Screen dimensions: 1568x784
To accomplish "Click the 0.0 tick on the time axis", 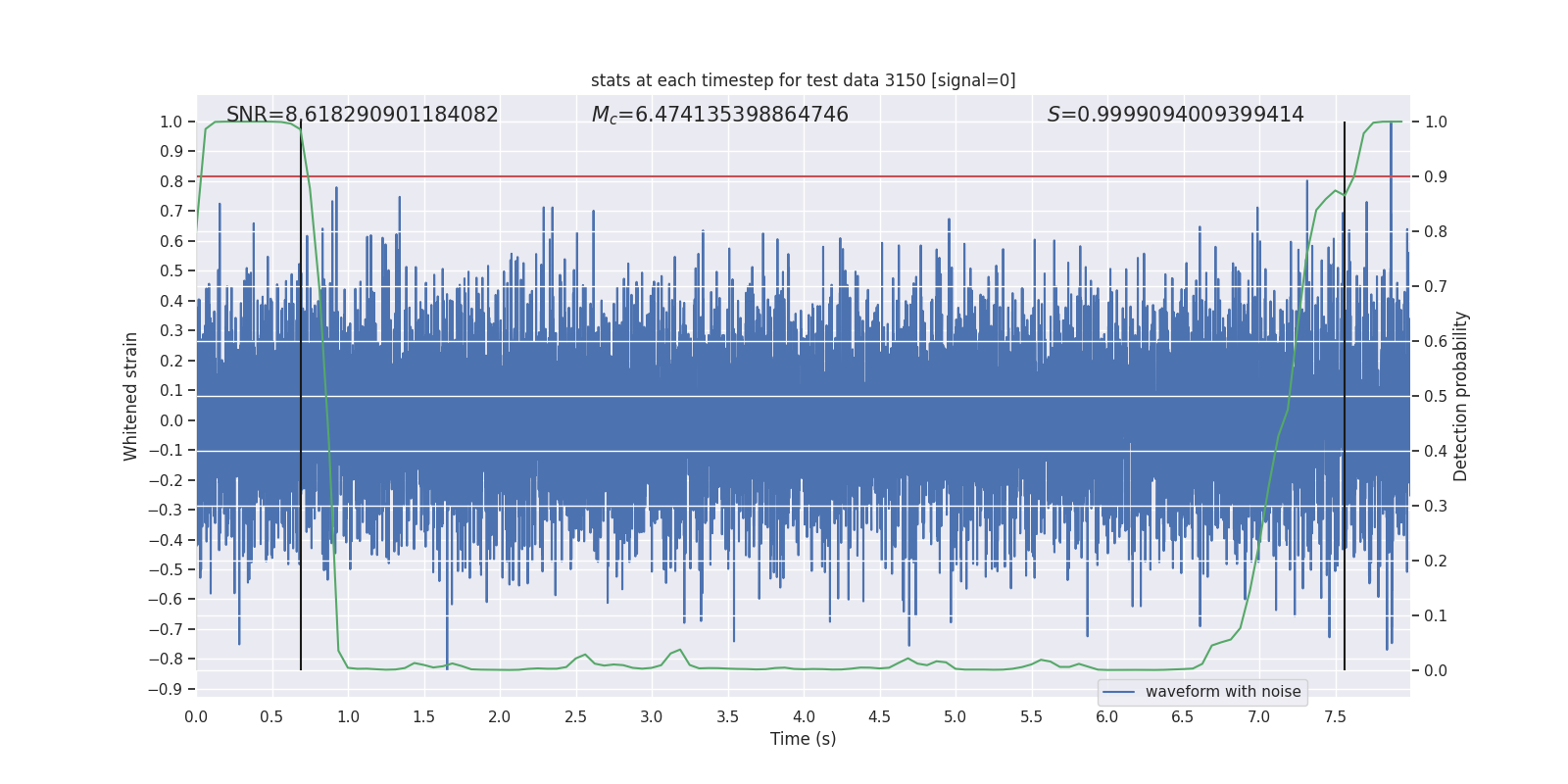I will 196,716.
